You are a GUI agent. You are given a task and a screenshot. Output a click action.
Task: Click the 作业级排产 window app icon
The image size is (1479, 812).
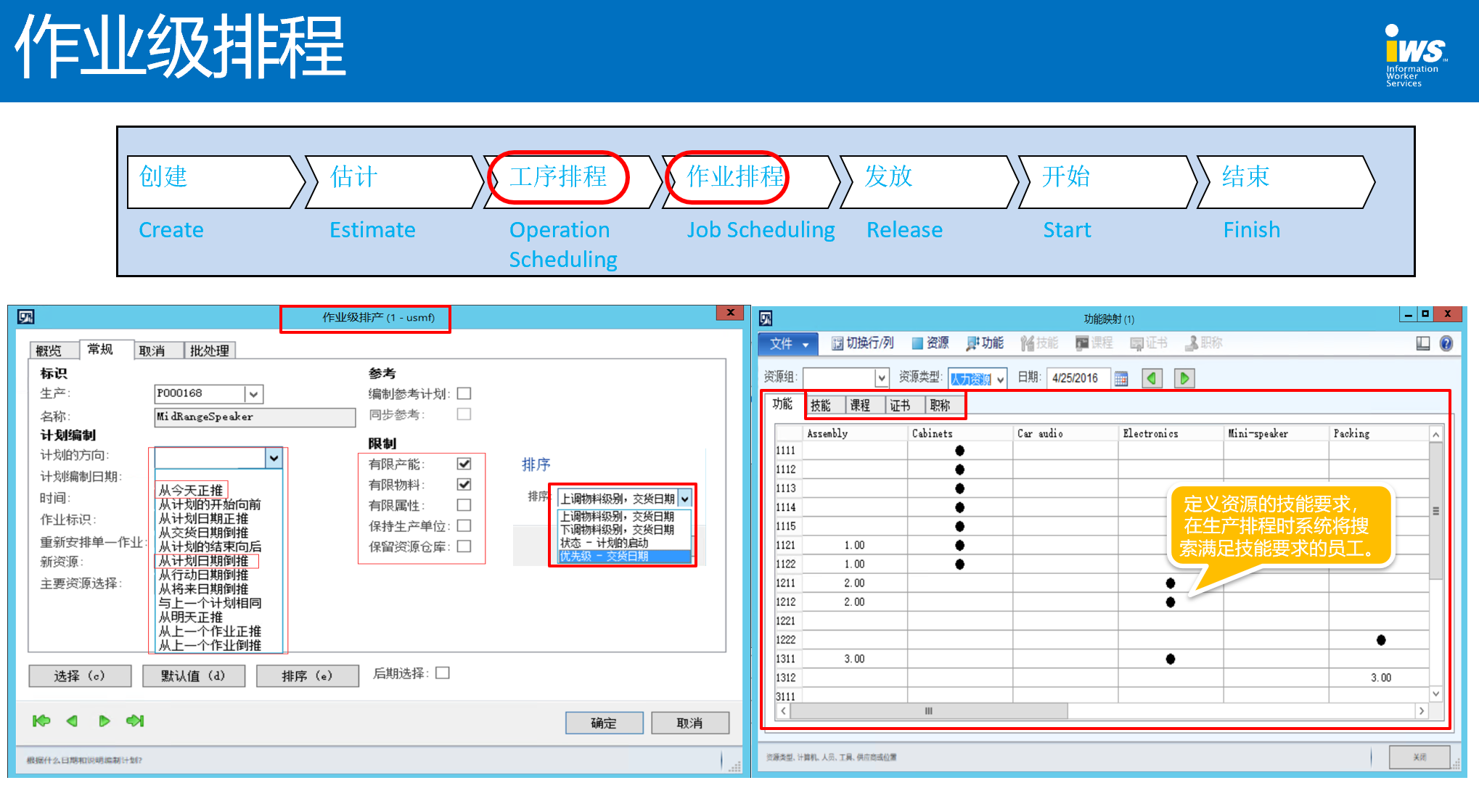(x=26, y=316)
